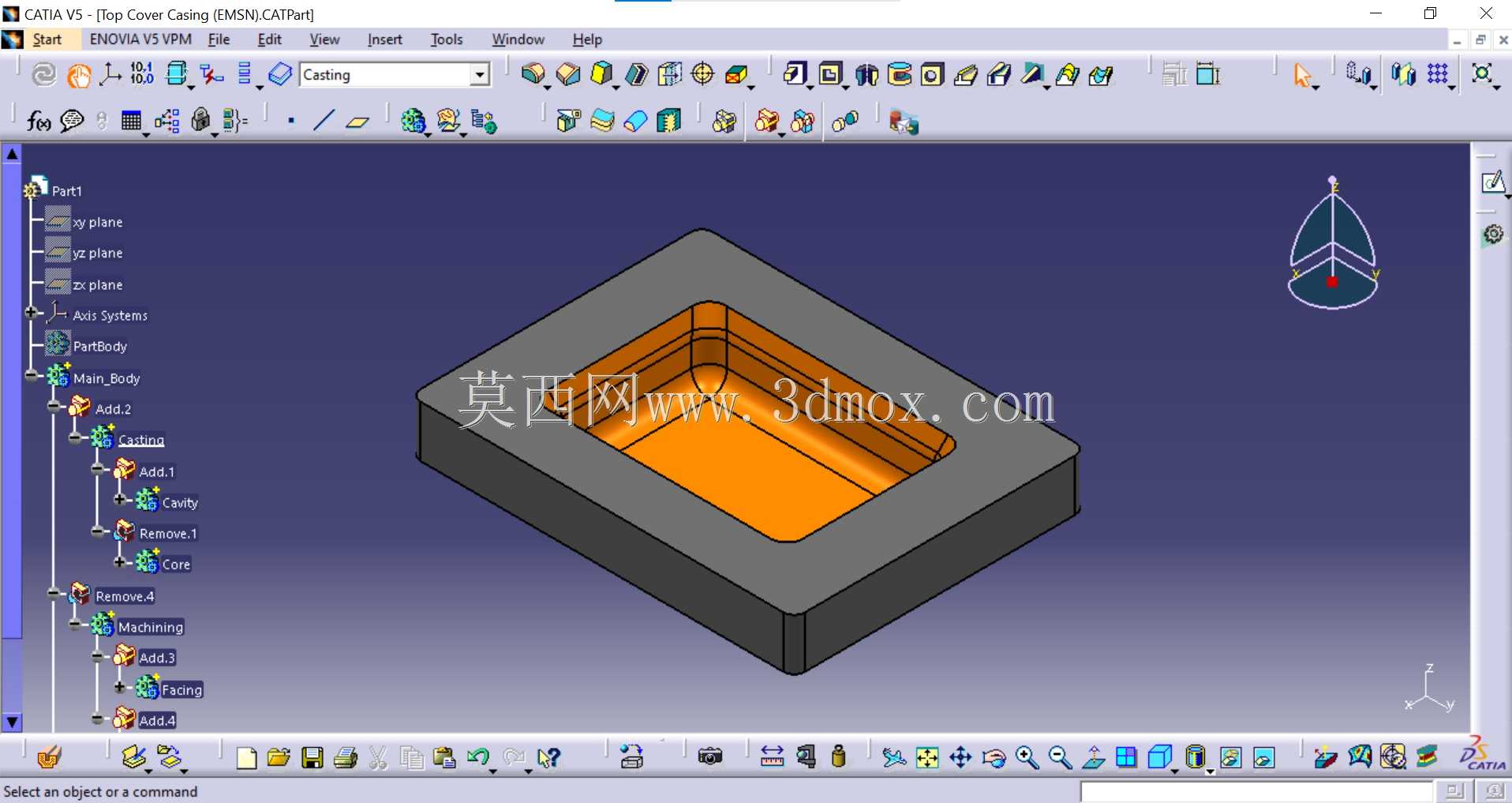This screenshot has width=1512, height=803.
Task: Click the Save disk icon
Action: click(313, 758)
